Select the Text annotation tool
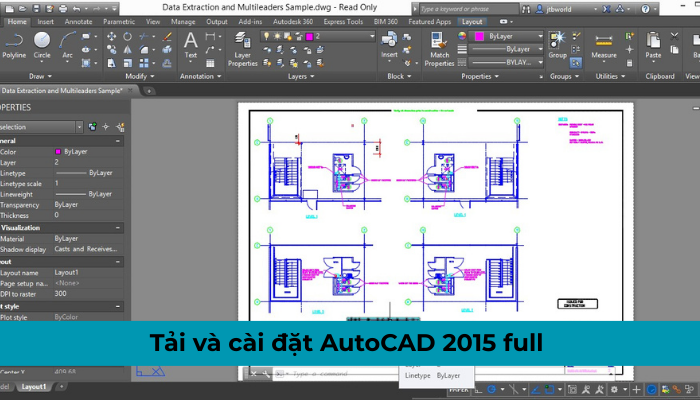 tap(191, 45)
